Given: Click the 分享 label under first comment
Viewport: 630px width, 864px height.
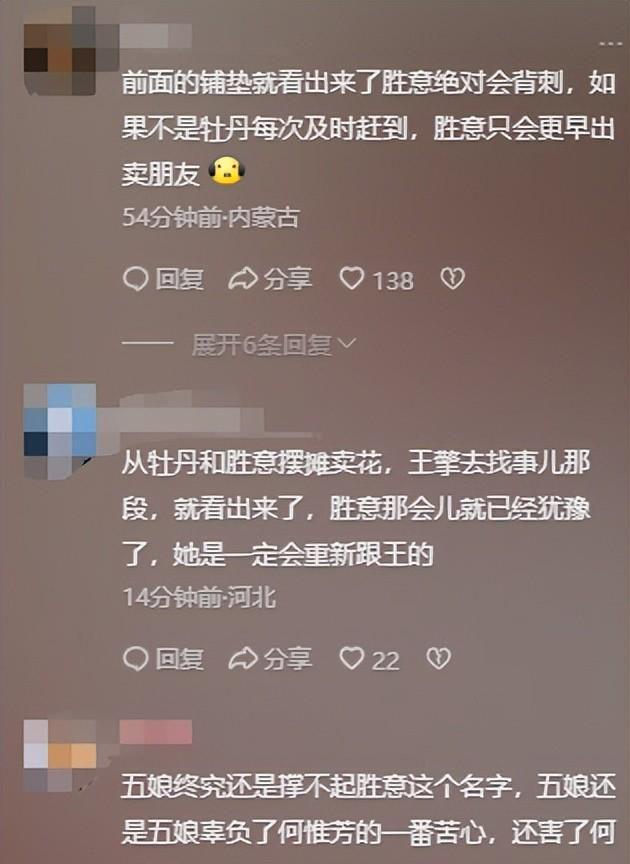Looking at the screenshot, I should [x=288, y=279].
